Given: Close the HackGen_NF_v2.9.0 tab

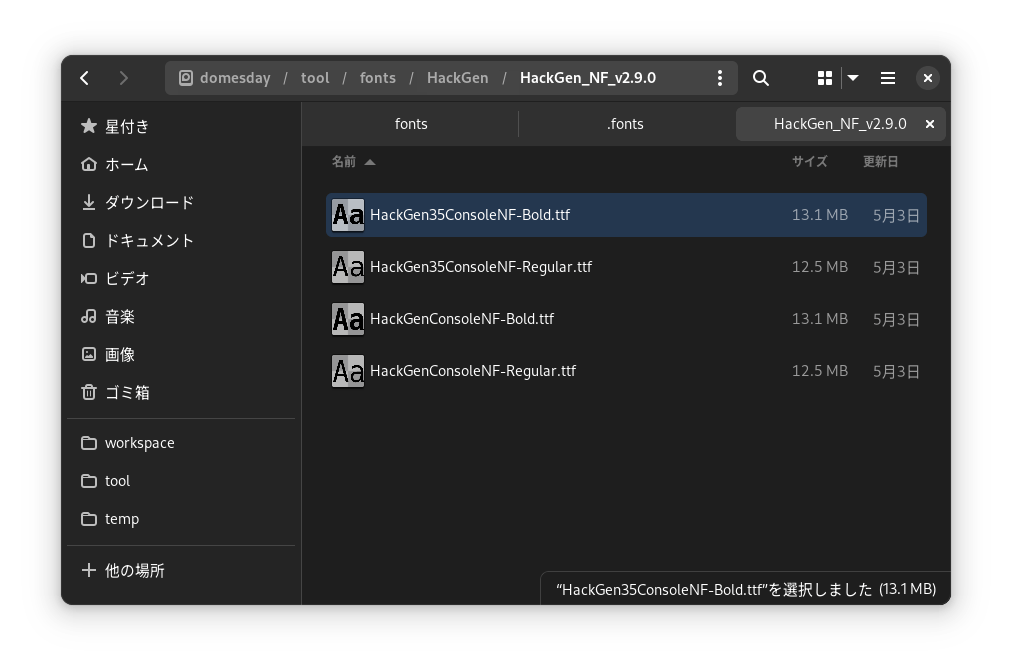Looking at the screenshot, I should click(930, 124).
